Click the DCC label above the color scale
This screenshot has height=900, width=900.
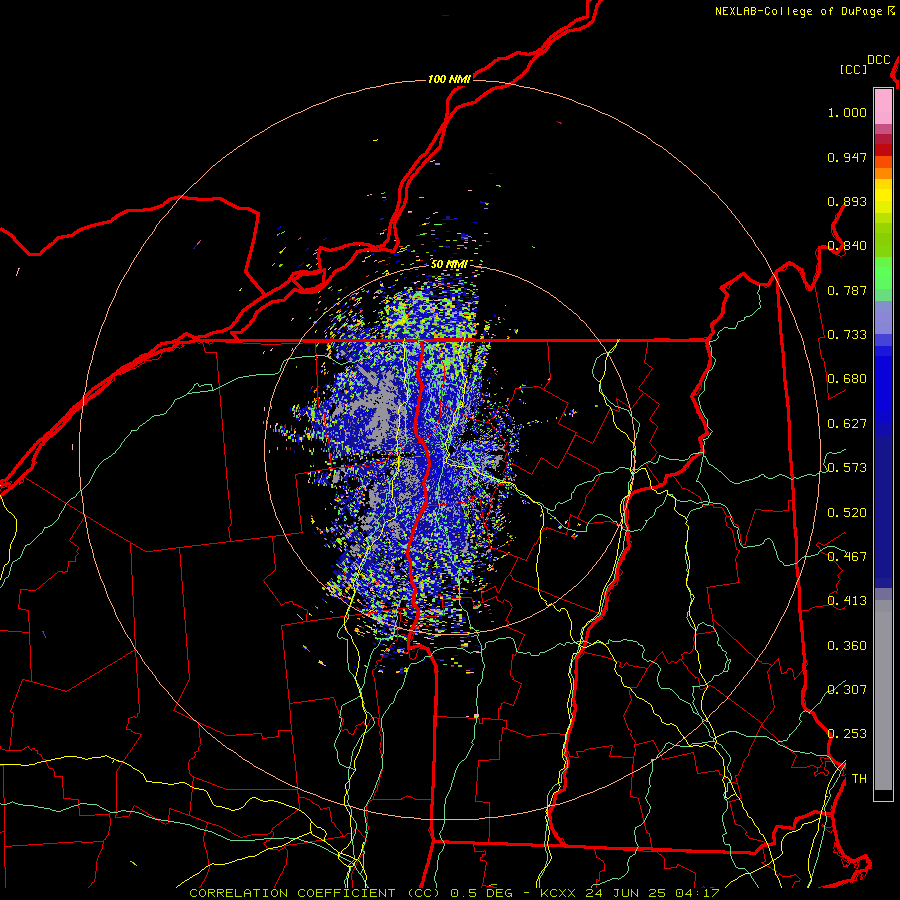[879, 60]
